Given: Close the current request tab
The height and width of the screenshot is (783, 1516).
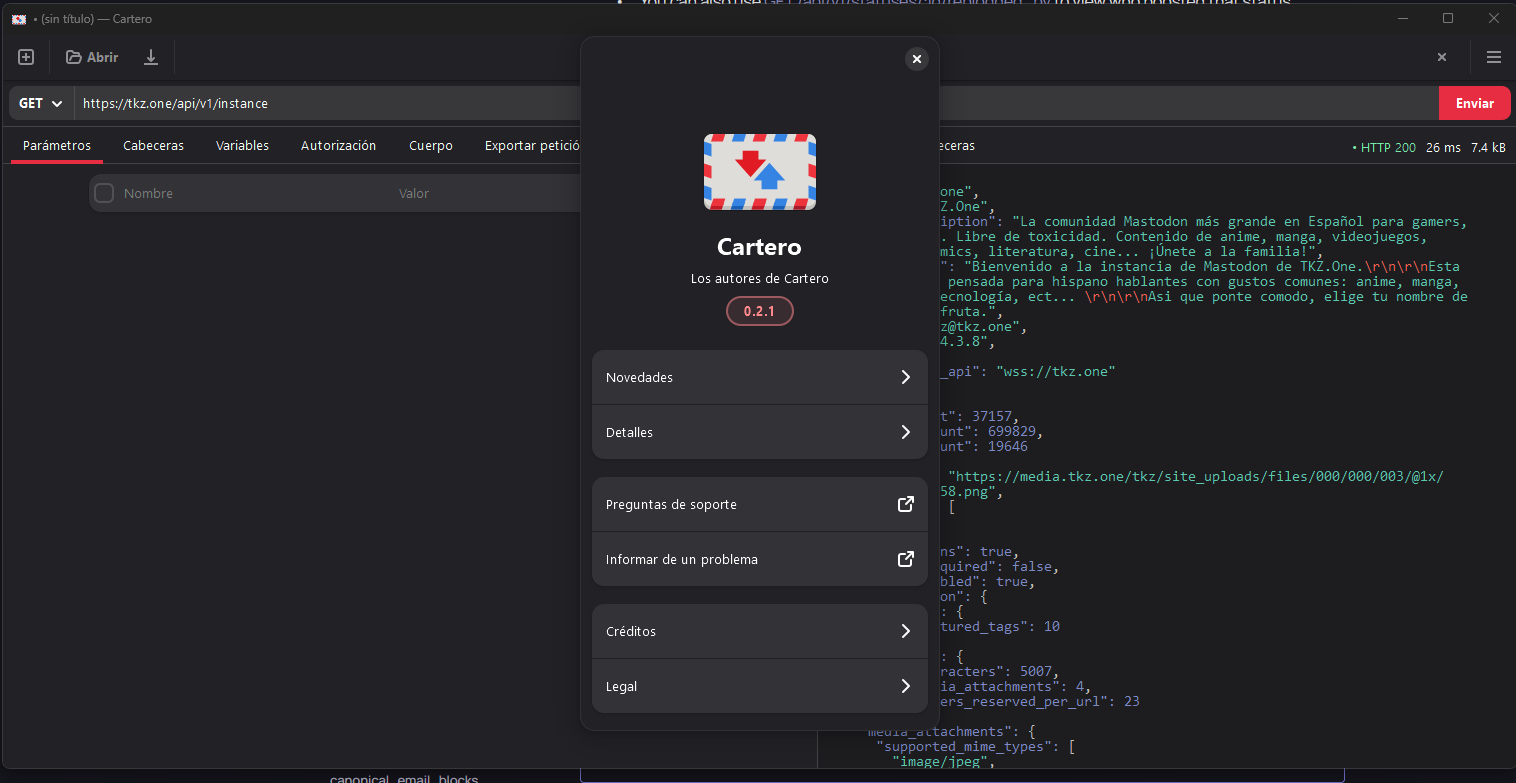Looking at the screenshot, I should pos(1442,57).
